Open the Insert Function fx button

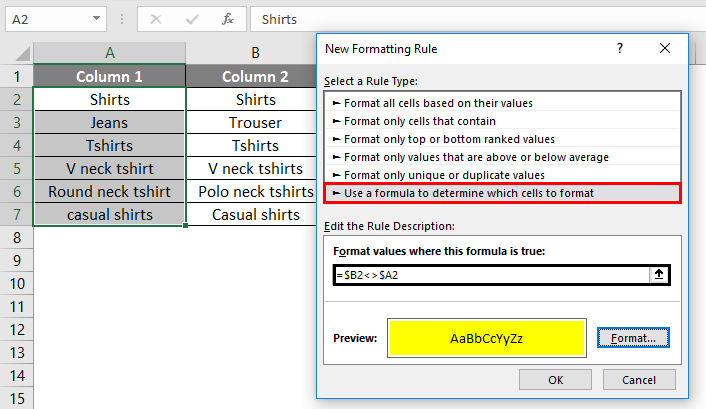click(x=228, y=18)
